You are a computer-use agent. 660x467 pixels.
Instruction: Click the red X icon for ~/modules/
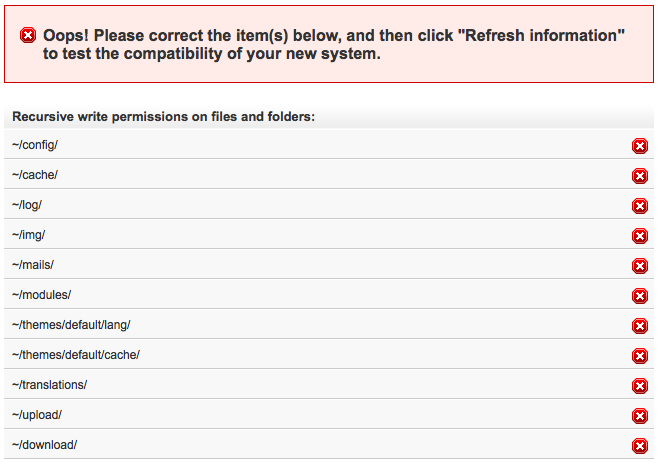640,296
